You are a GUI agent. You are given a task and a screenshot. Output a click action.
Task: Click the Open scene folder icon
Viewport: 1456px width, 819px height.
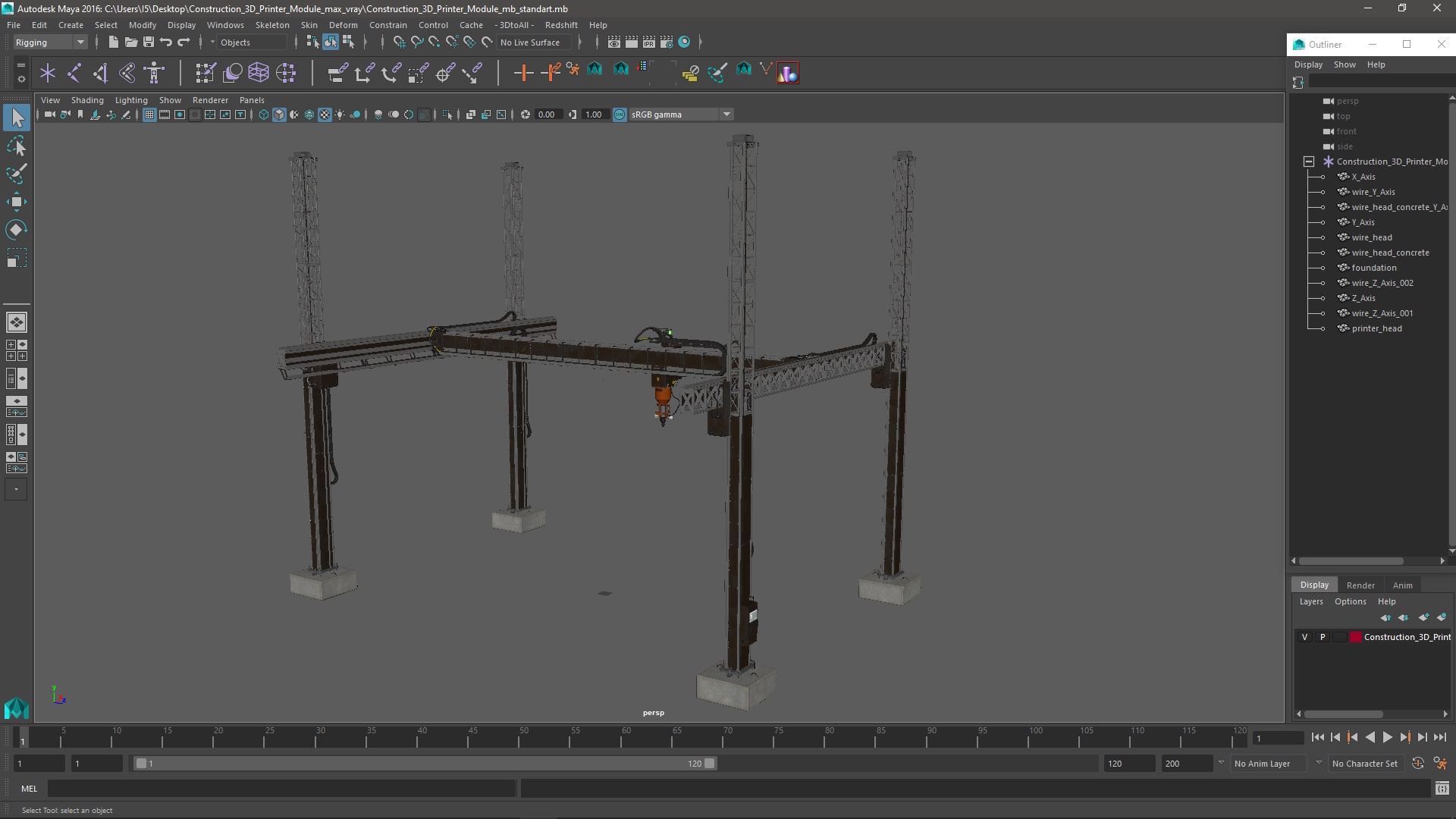[x=130, y=42]
